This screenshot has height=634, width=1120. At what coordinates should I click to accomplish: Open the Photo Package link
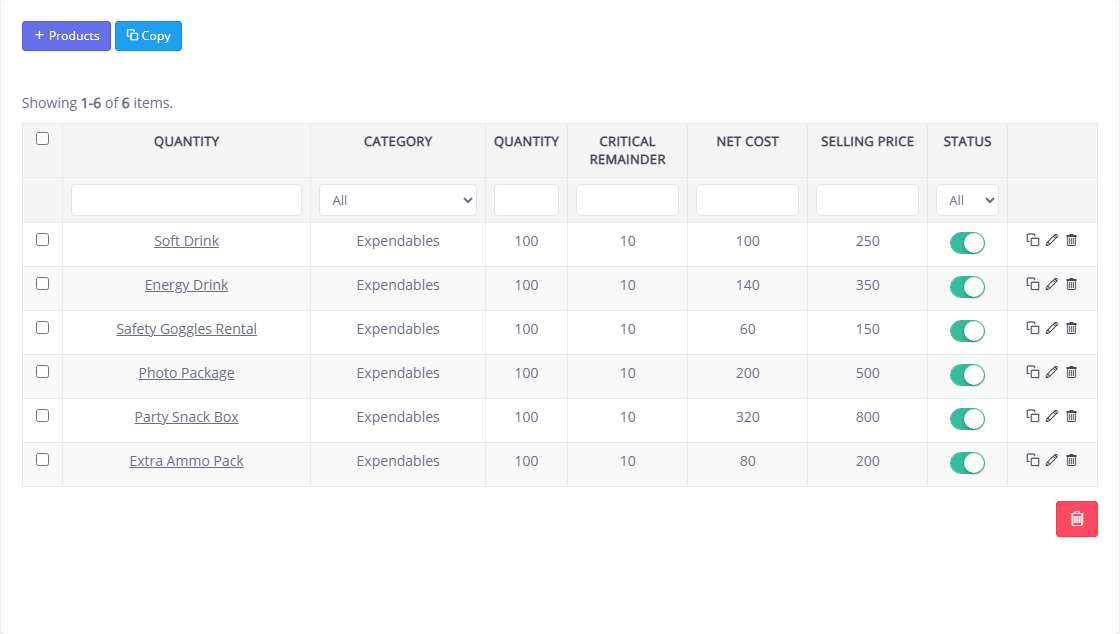pyautogui.click(x=186, y=373)
